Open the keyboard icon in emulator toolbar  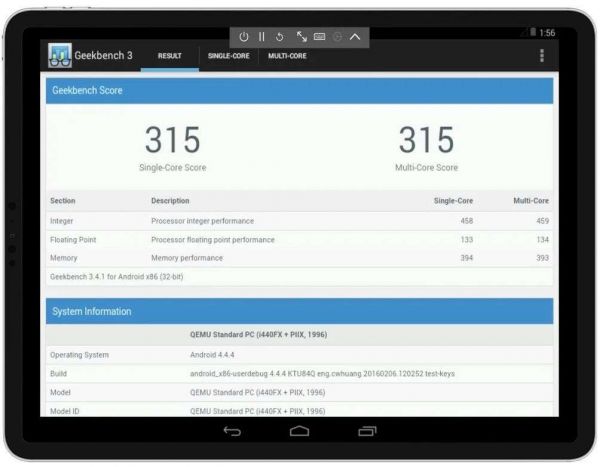pos(319,36)
